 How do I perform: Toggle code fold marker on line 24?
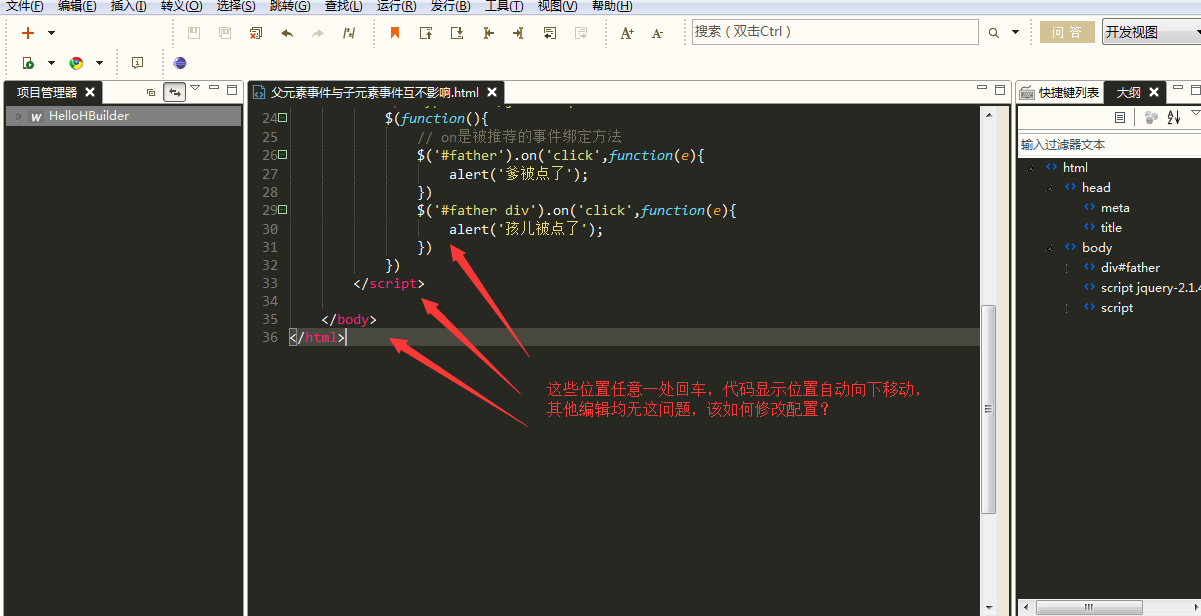click(283, 119)
